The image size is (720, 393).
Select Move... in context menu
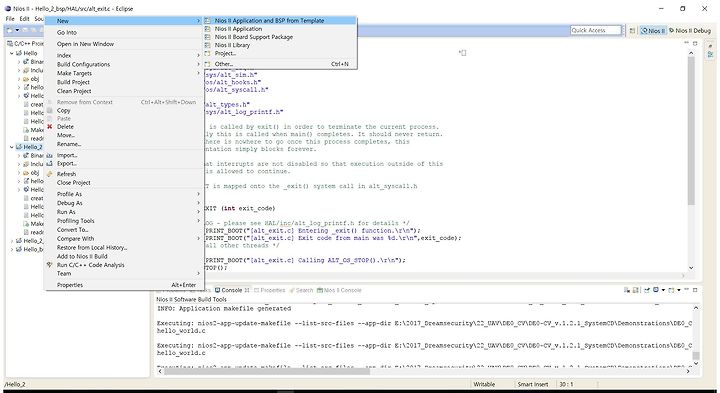124,135
